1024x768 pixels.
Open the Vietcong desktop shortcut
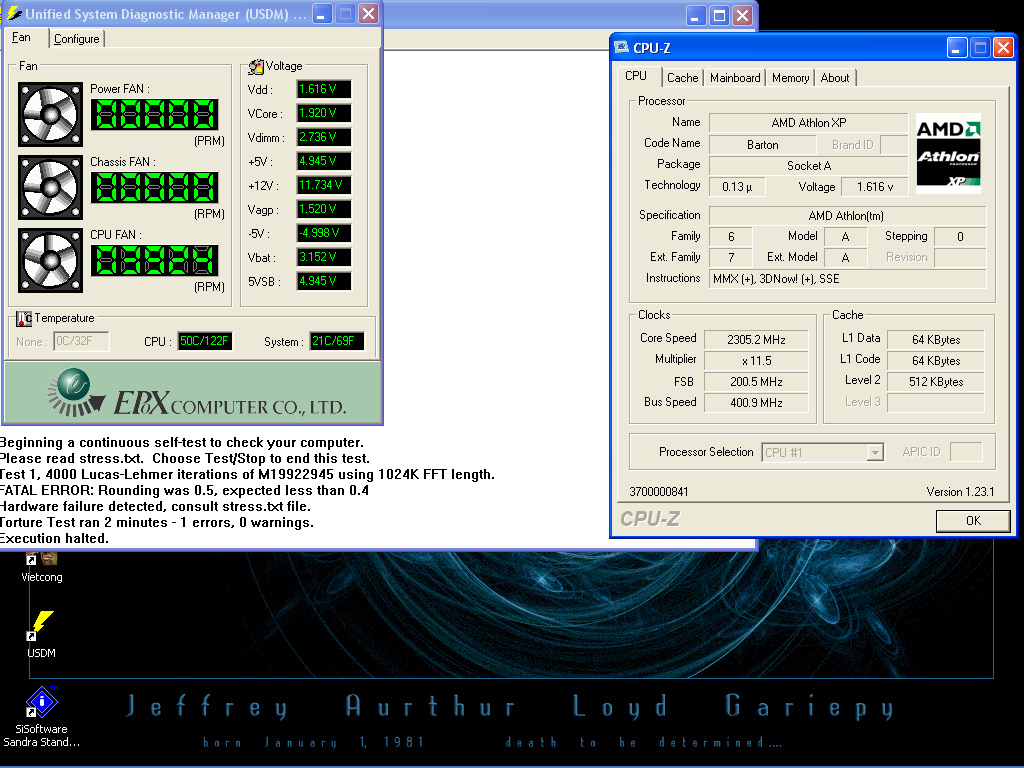(x=41, y=566)
